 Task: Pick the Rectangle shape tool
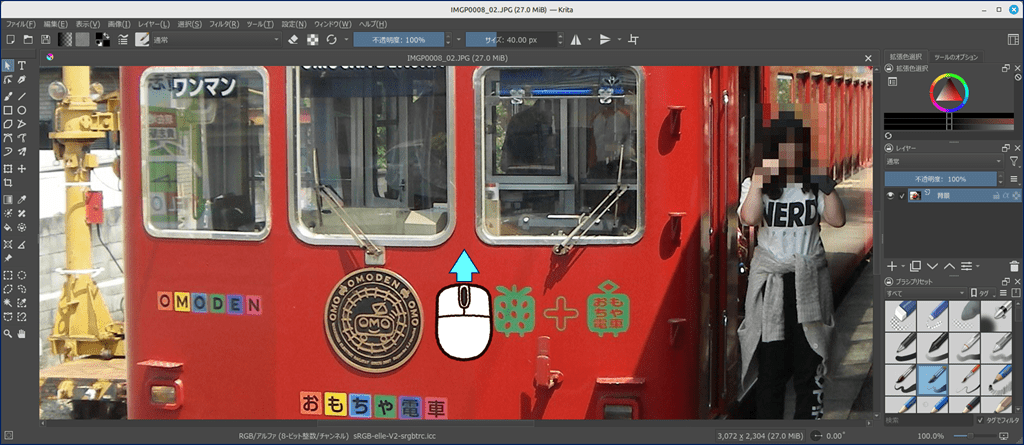pos(8,110)
